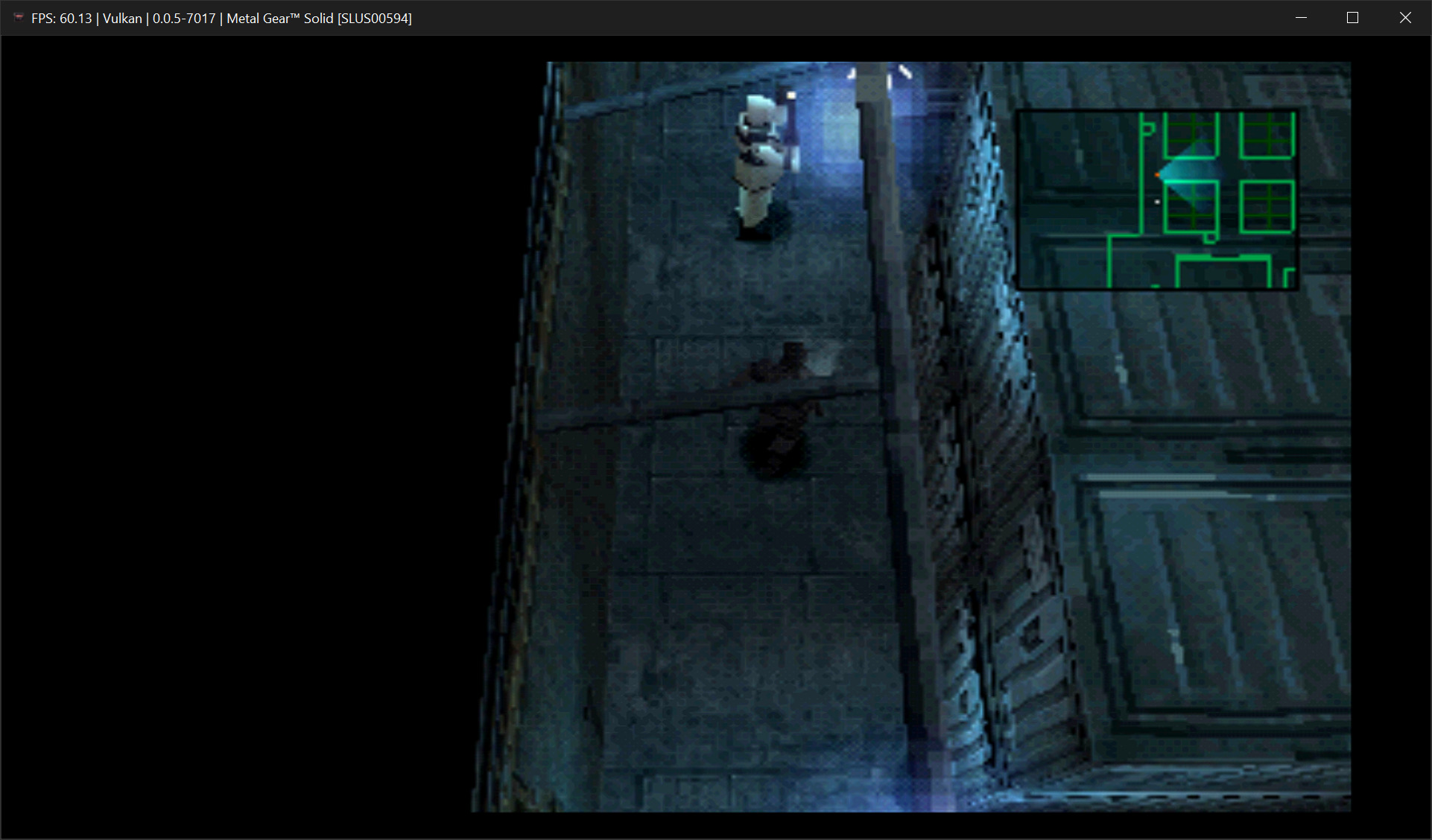The width and height of the screenshot is (1432, 840).
Task: Close the Metal Gear Solid emulator window
Action: tap(1405, 18)
